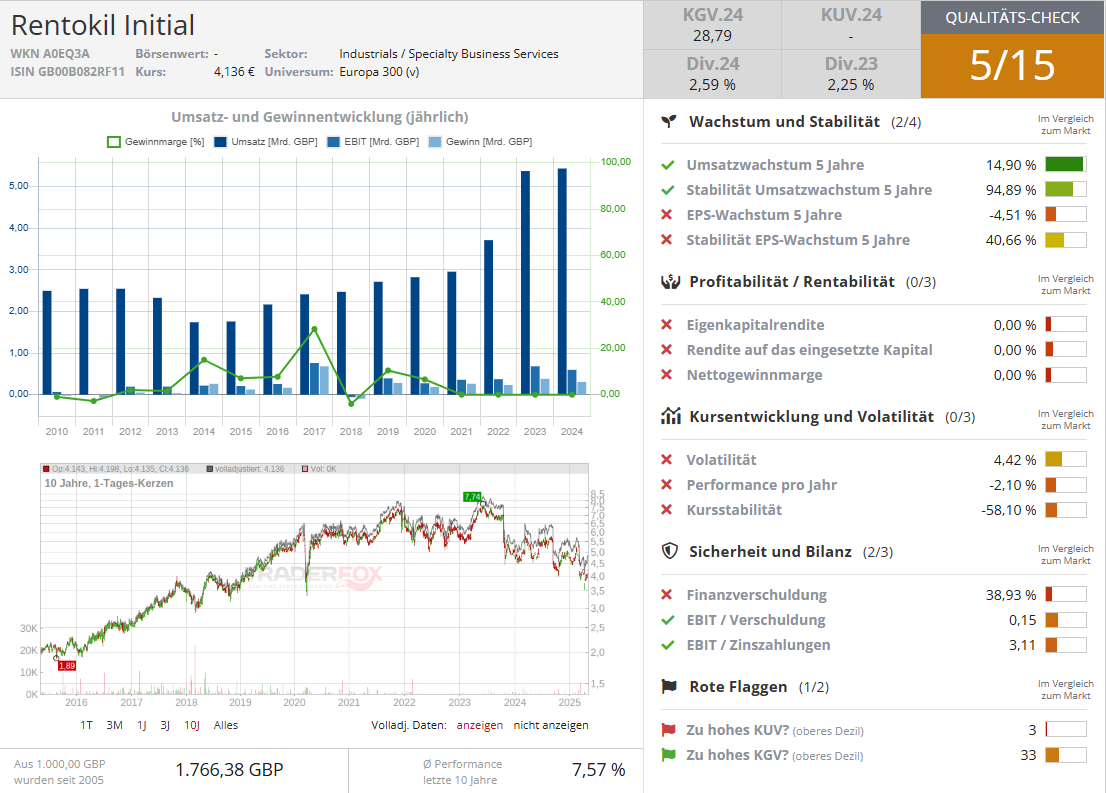
Task: Click the 2017 Gewinnmarge peak data point
Action: pos(314,329)
